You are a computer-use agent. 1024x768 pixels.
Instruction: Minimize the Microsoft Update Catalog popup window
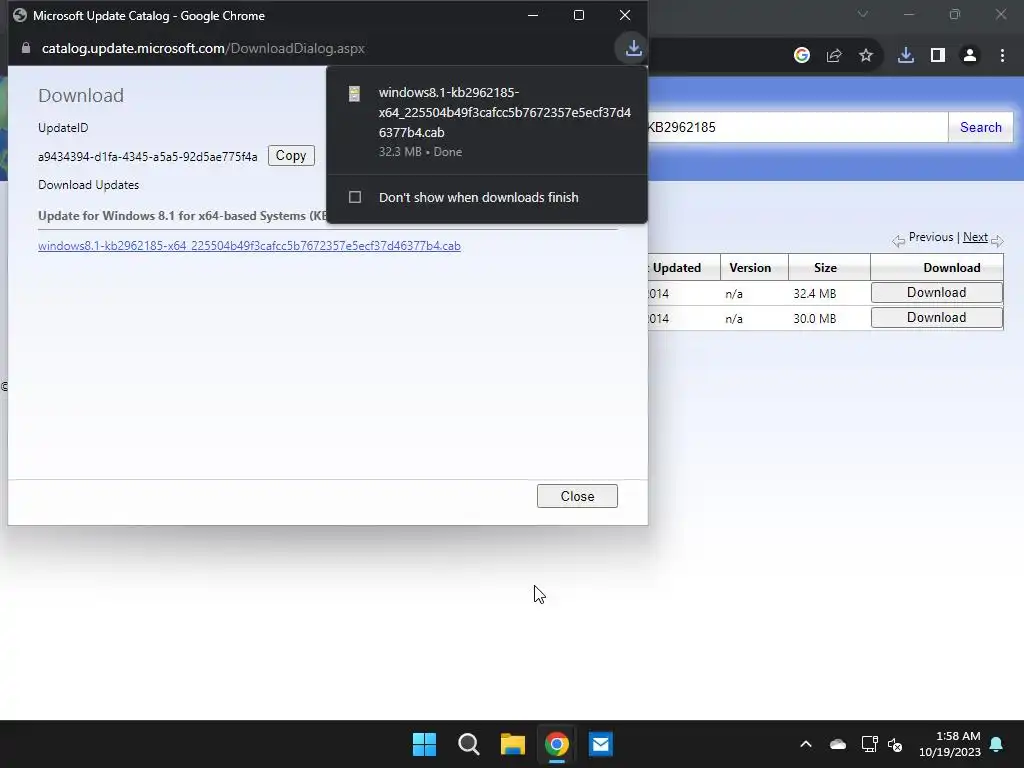point(533,15)
